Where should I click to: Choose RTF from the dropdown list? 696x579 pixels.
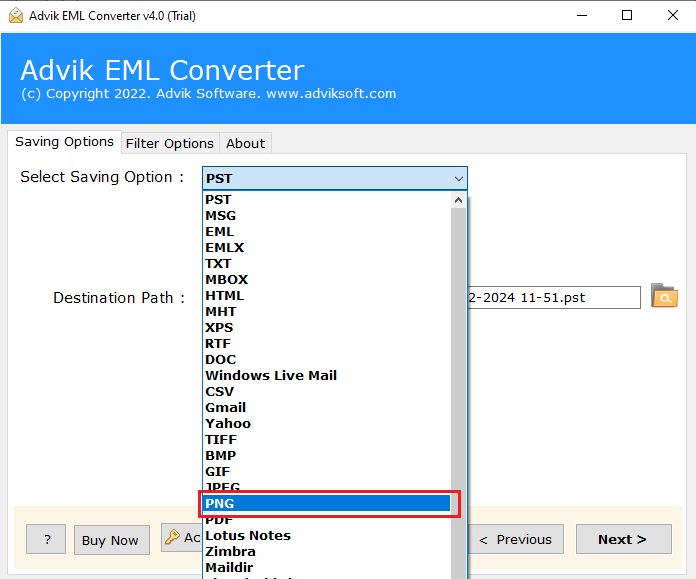327,344
